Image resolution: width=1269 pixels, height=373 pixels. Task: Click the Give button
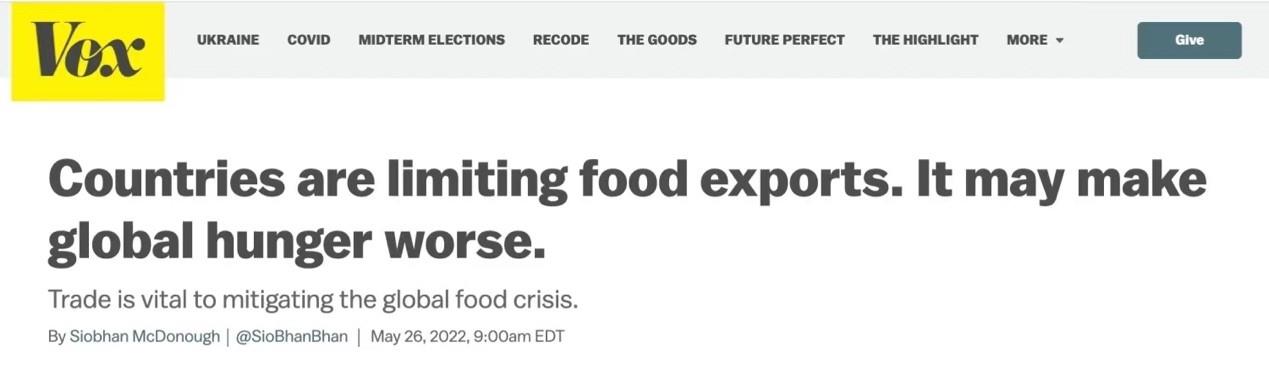(1190, 40)
